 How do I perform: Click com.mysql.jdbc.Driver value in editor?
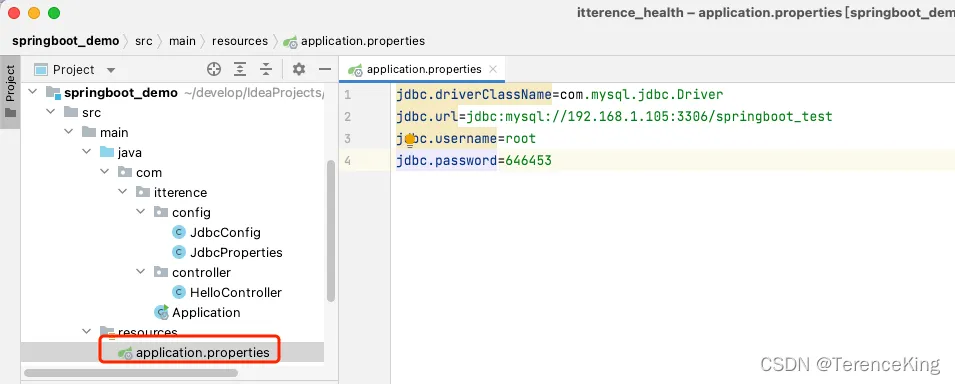pyautogui.click(x=641, y=94)
